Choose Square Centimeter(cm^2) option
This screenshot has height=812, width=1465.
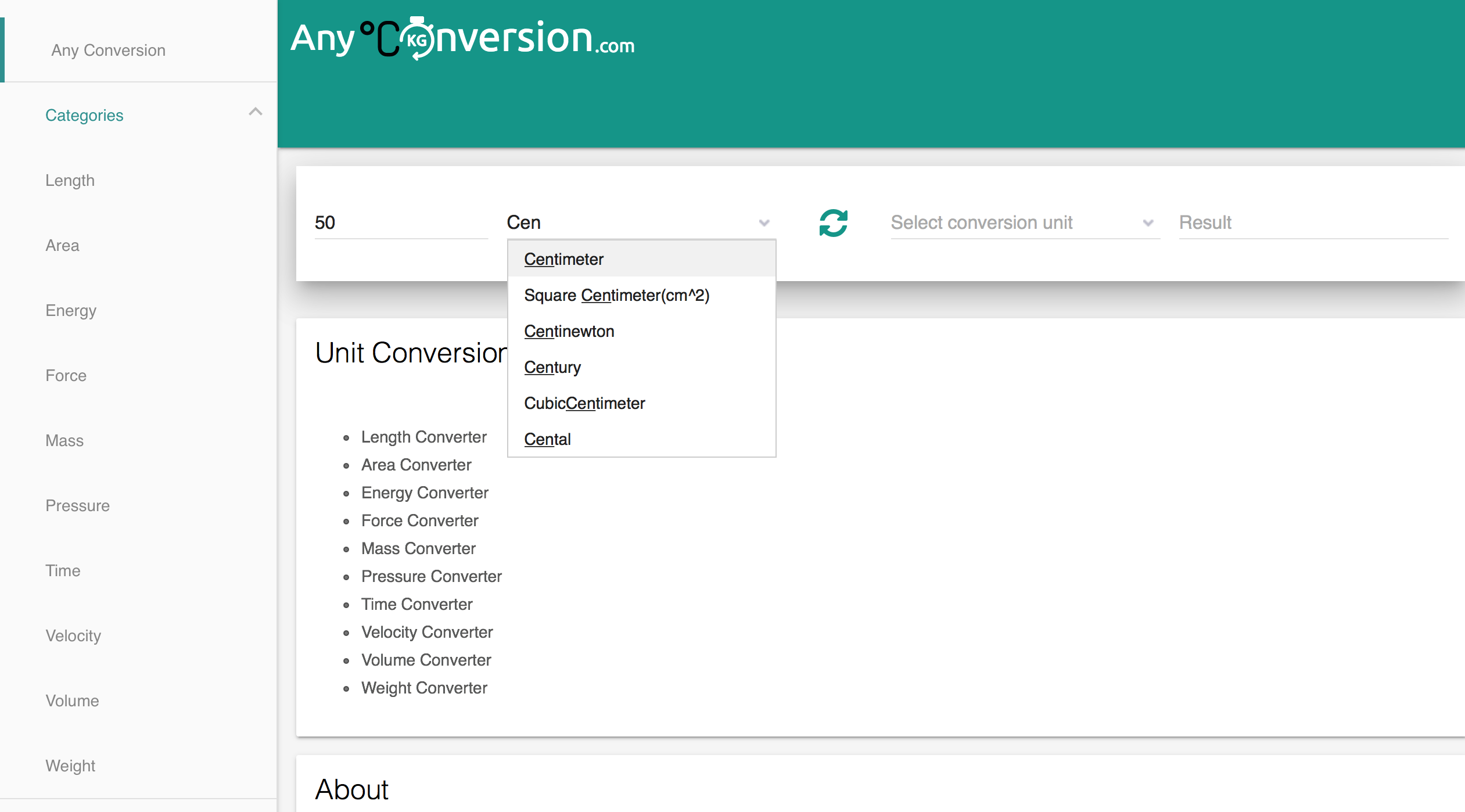coord(616,295)
